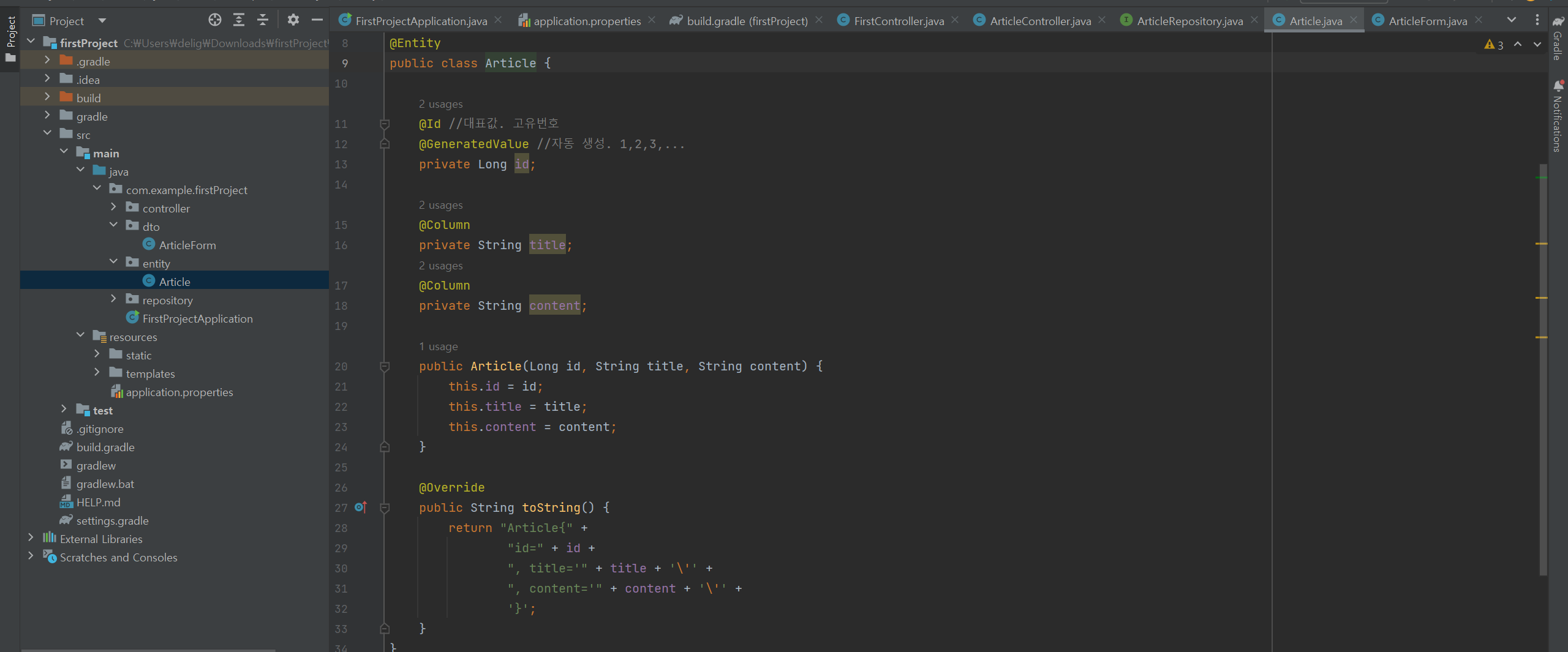The width and height of the screenshot is (1568, 652).
Task: Place cursor on Article class name line 9
Action: pyautogui.click(x=510, y=63)
